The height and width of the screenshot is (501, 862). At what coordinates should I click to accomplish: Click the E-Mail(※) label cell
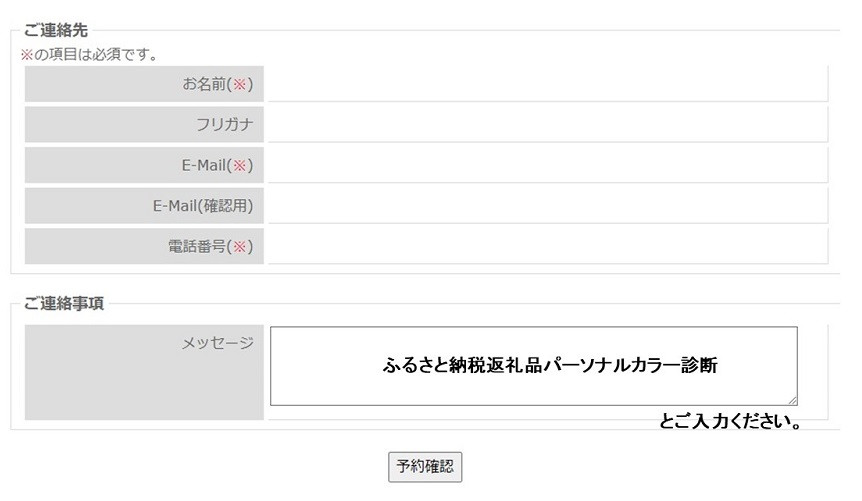pos(144,165)
